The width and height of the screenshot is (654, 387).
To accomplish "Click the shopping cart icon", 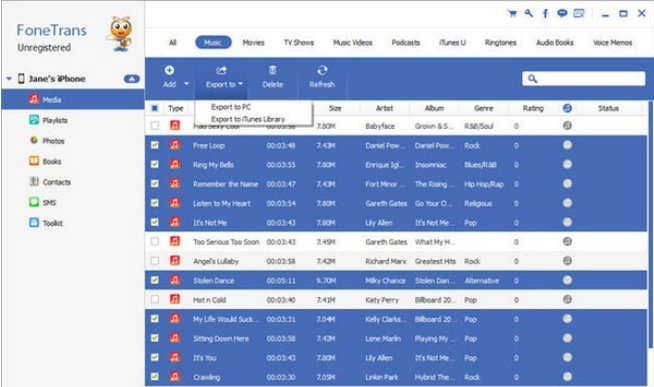I will [512, 14].
